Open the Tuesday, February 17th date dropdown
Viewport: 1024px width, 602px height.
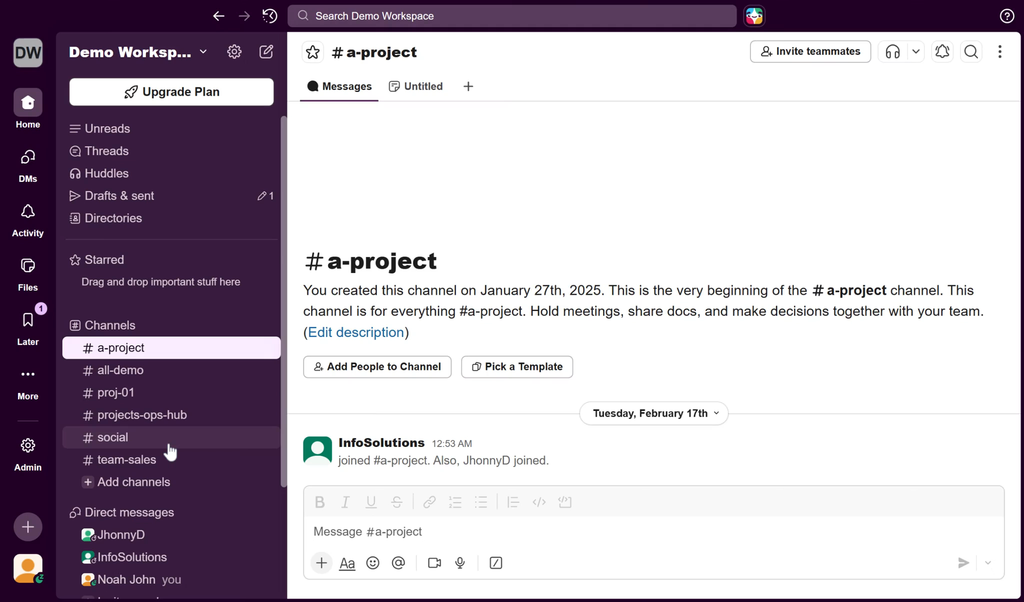tap(654, 413)
